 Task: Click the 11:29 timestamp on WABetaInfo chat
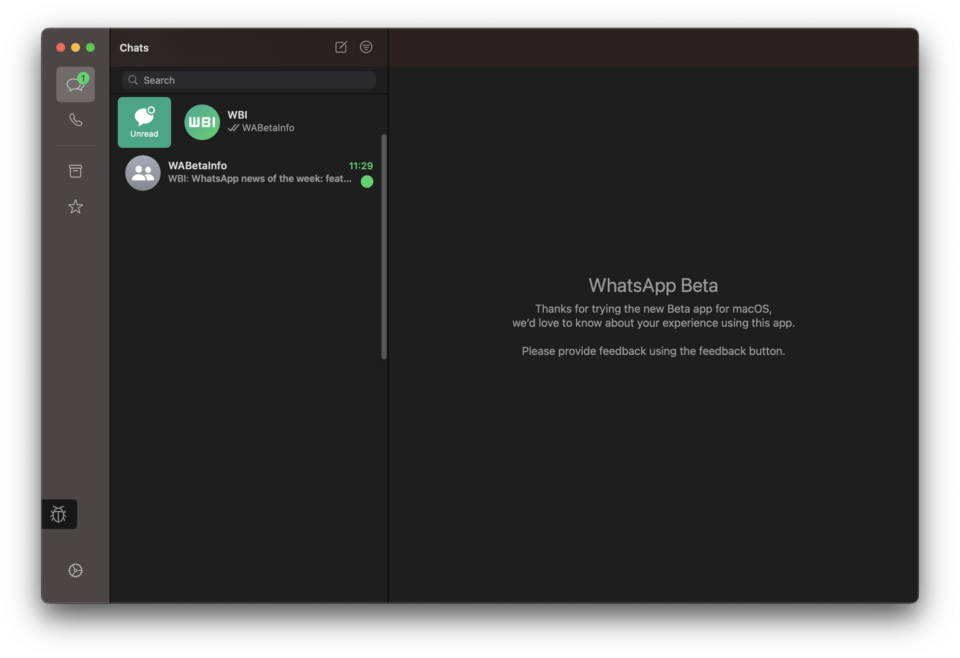(360, 166)
